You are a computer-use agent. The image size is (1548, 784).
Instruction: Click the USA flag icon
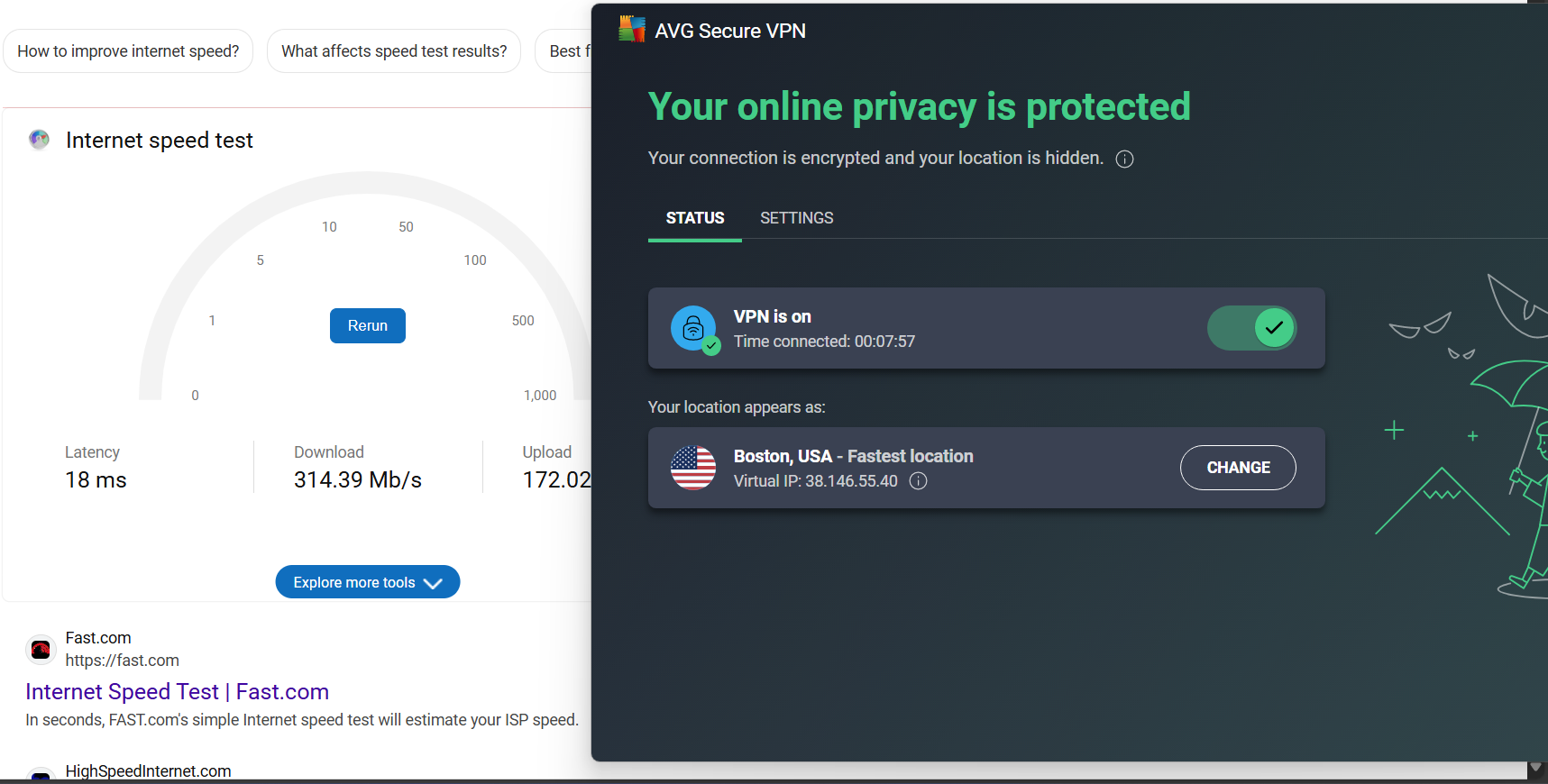(x=693, y=468)
